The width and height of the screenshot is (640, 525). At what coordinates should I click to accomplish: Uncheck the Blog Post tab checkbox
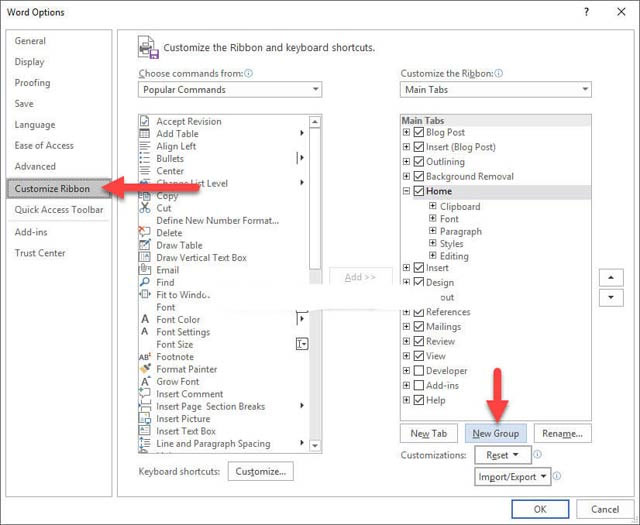[x=418, y=132]
